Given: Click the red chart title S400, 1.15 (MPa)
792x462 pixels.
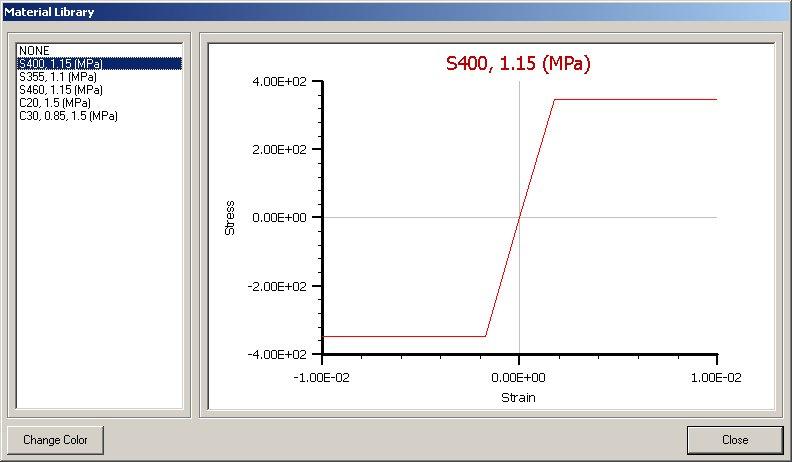Looking at the screenshot, I should (518, 63).
